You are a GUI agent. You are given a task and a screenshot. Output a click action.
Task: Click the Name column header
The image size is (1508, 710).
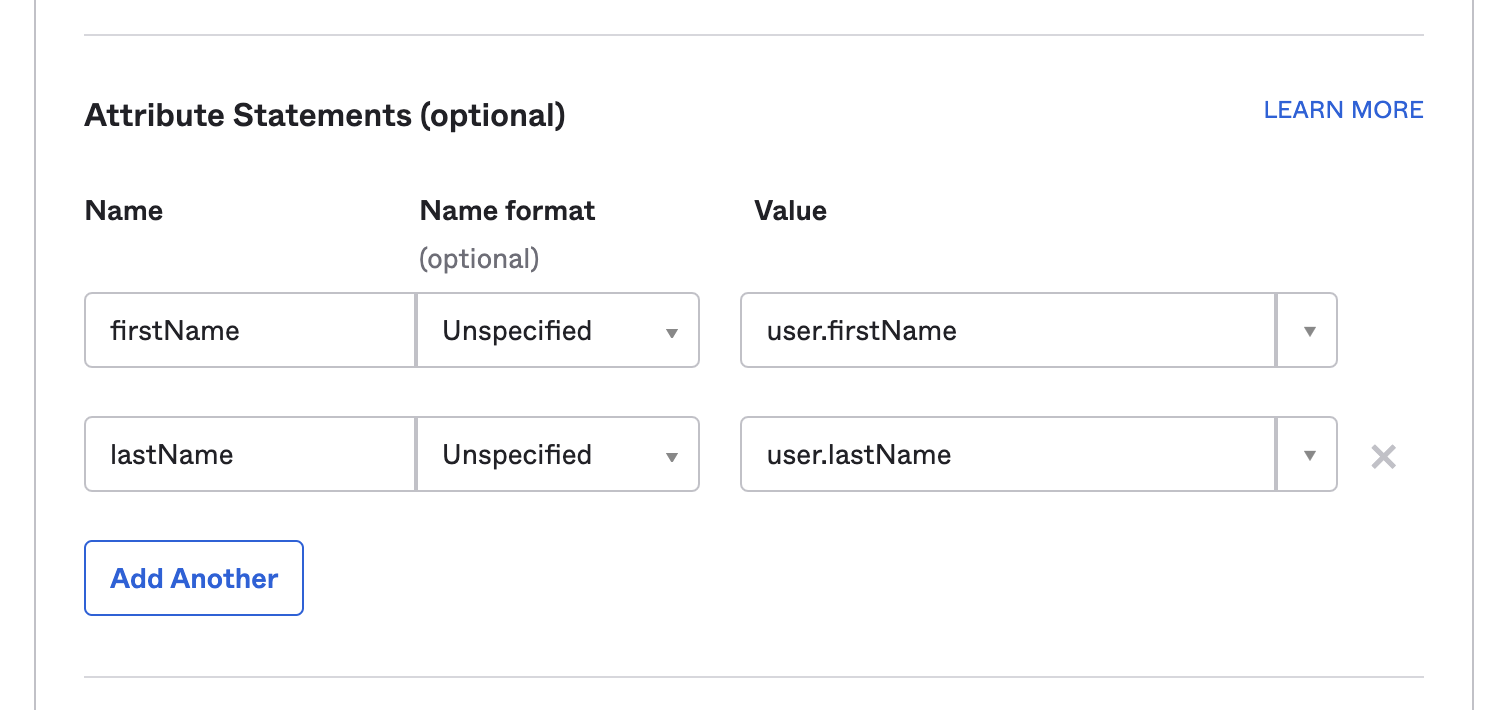coord(124,211)
